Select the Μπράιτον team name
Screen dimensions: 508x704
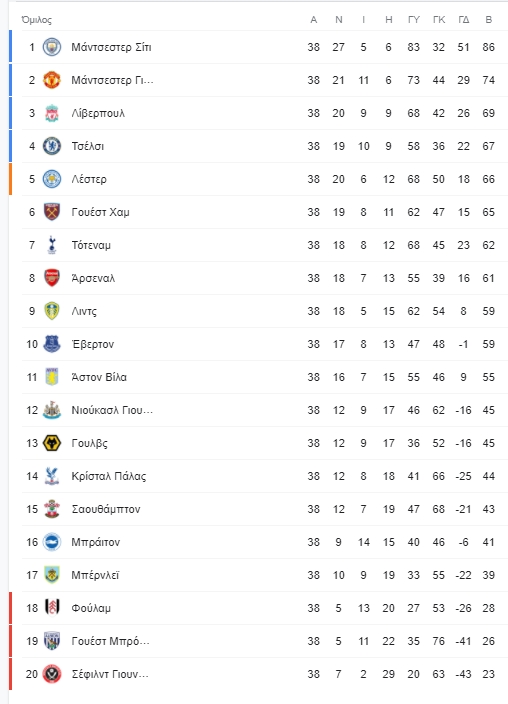pos(96,542)
